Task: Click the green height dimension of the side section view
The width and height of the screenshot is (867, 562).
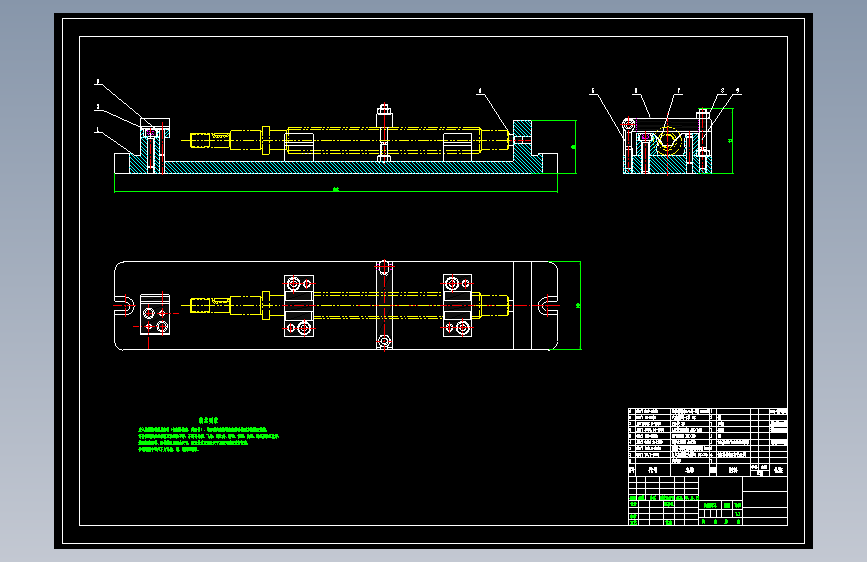Action: click(730, 141)
